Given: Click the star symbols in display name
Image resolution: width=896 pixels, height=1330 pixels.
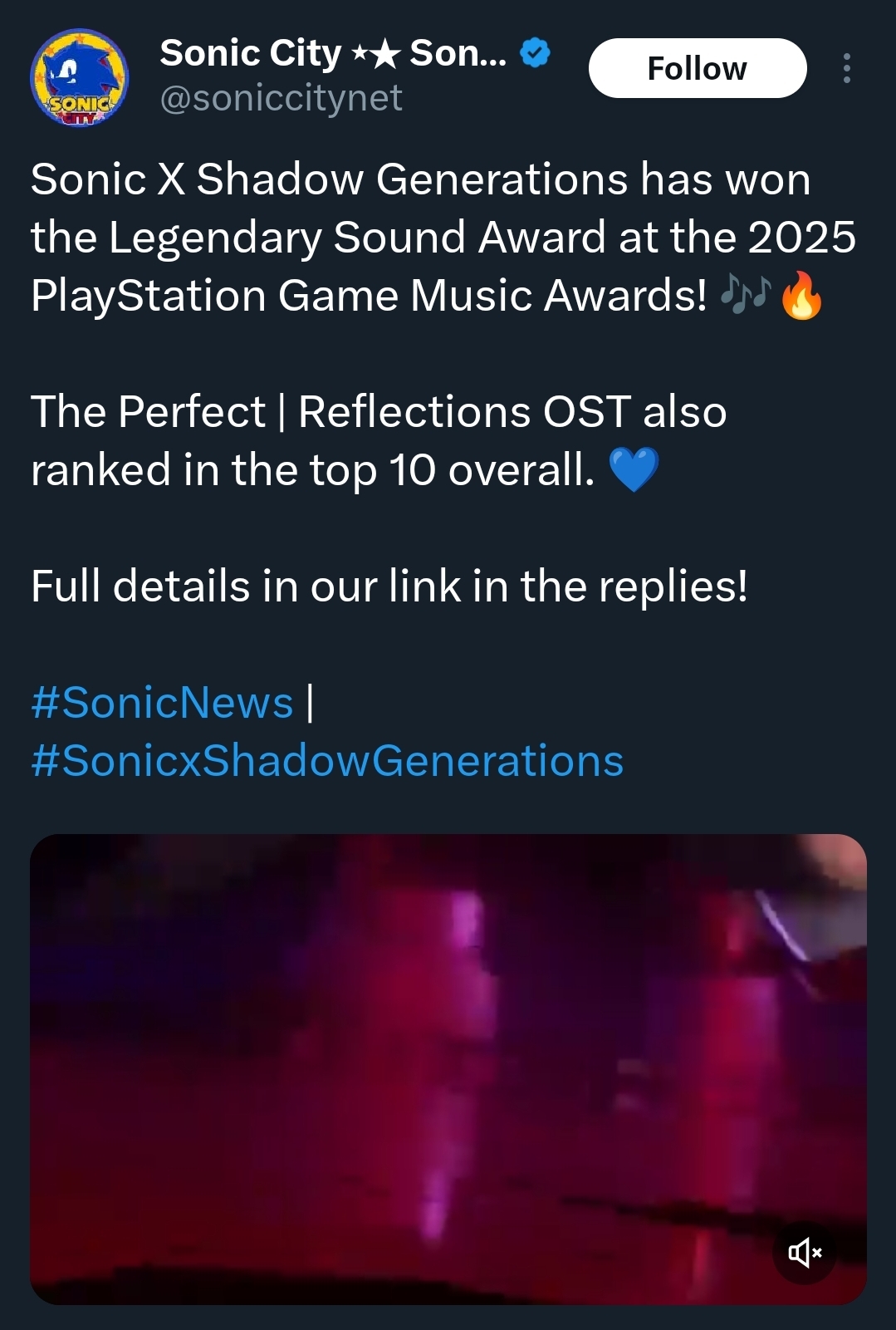Looking at the screenshot, I should tap(375, 55).
